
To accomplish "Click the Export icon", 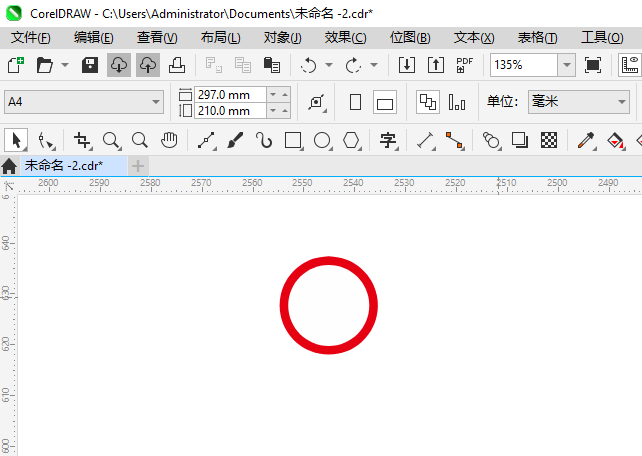I will click(436, 65).
